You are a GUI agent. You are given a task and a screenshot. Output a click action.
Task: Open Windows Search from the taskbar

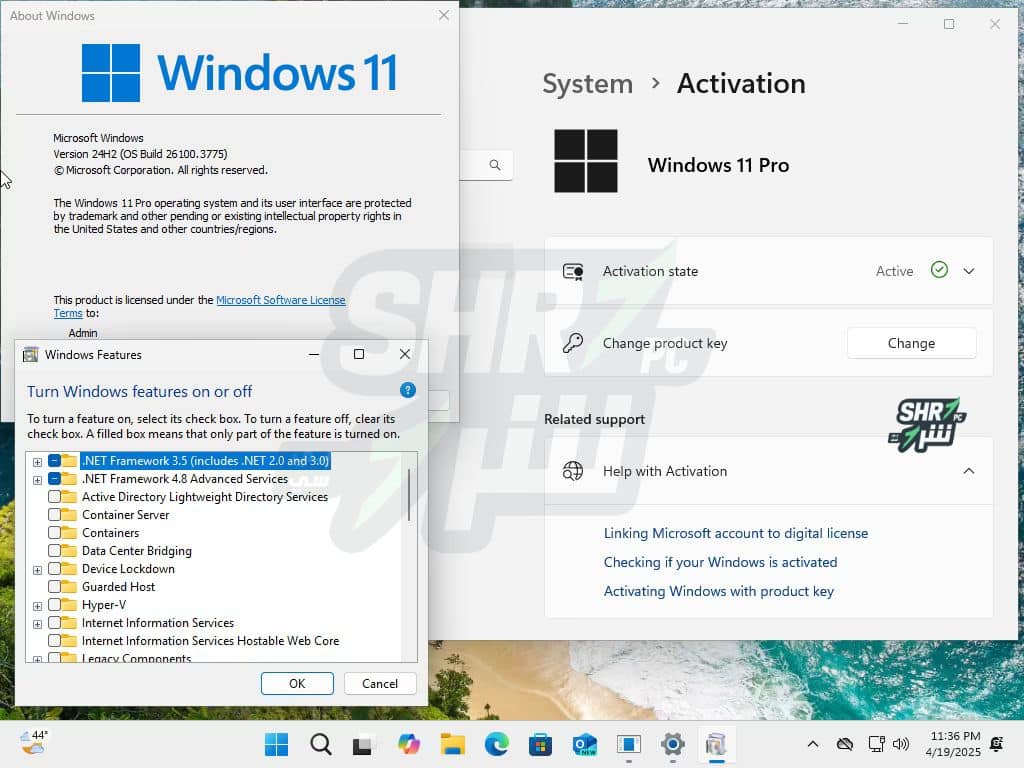click(x=321, y=744)
